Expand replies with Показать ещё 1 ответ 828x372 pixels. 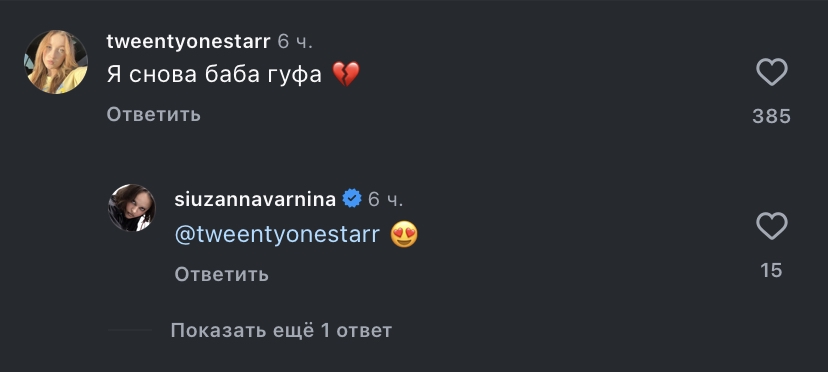281,331
